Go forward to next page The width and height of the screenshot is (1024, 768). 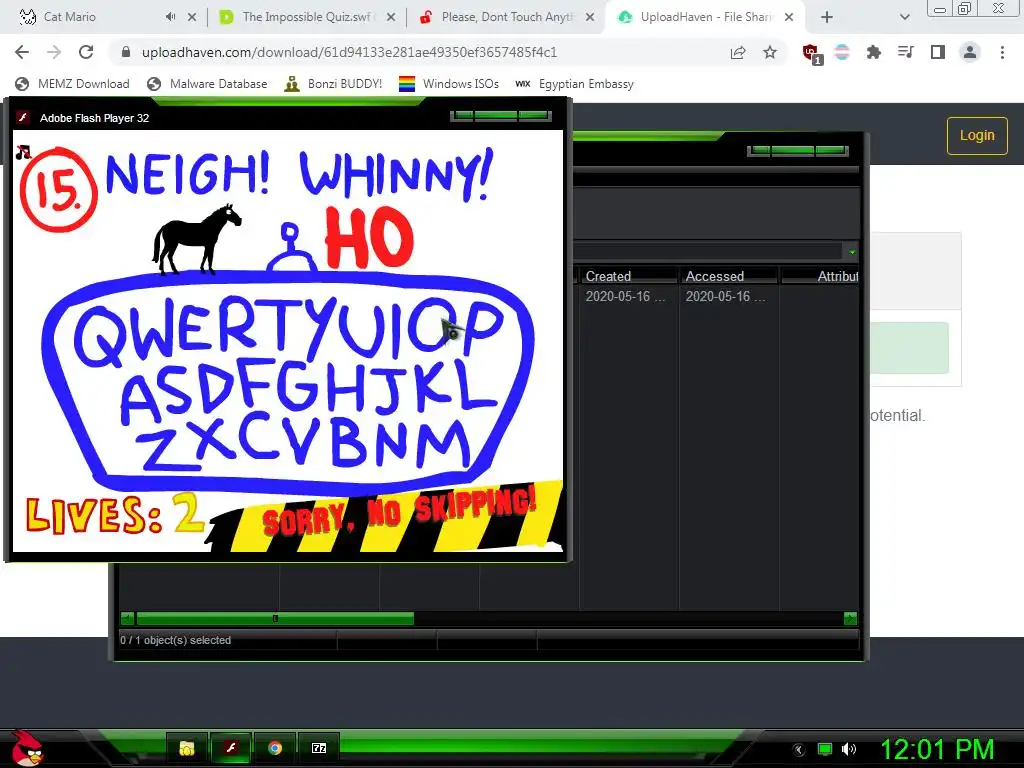click(54, 52)
